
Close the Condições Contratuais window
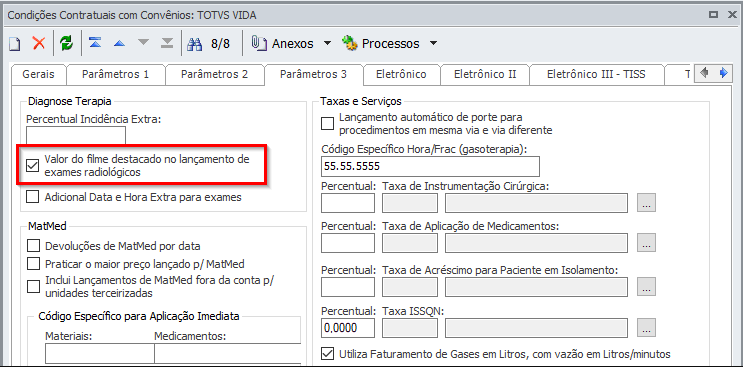tap(732, 15)
